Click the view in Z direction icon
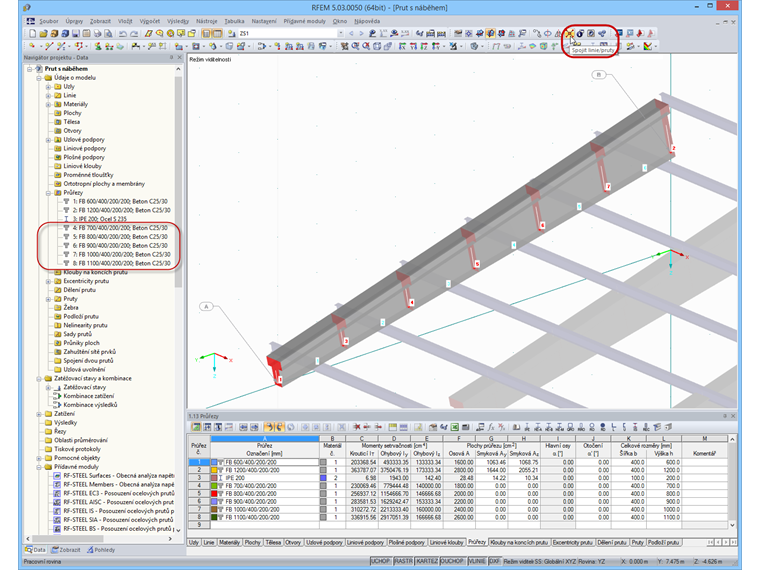The height and width of the screenshot is (570, 760). click(x=424, y=46)
